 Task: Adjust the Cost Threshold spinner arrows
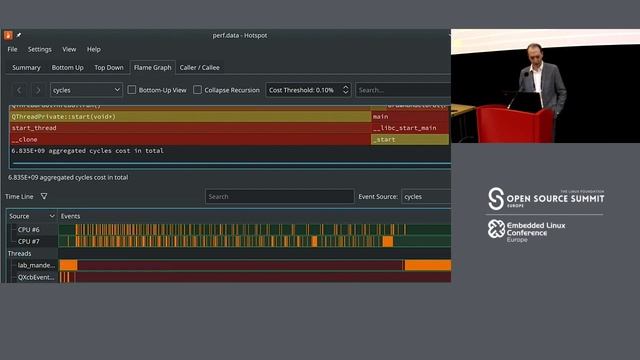345,90
